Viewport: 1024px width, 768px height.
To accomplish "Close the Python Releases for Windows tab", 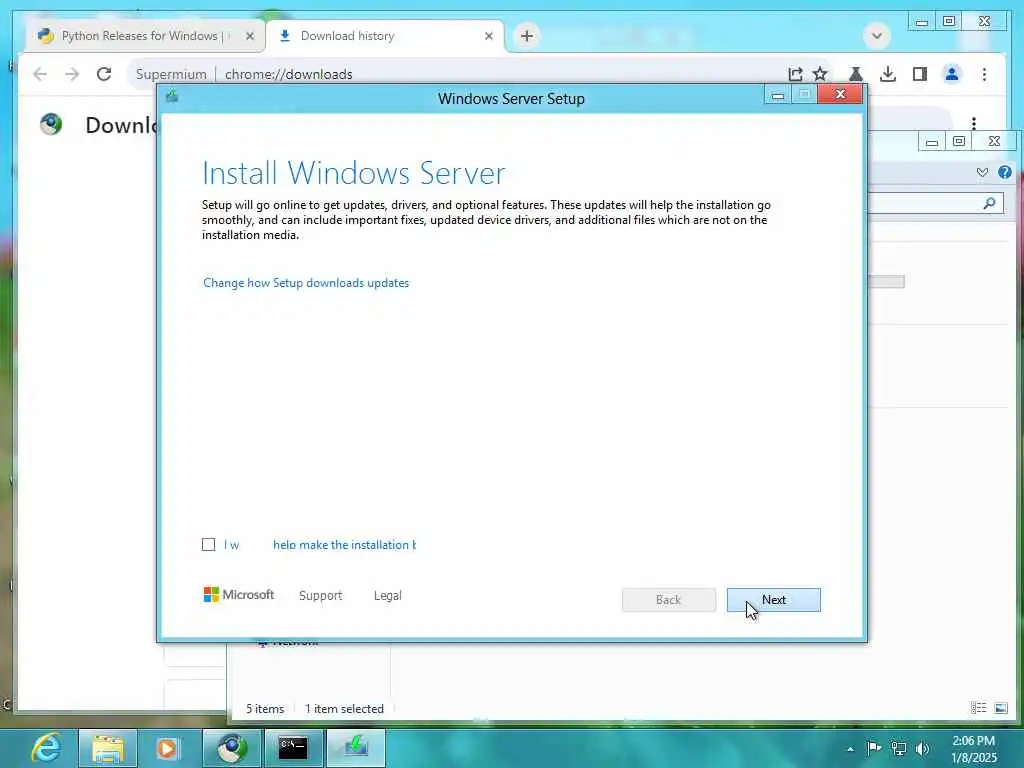I will [x=249, y=36].
